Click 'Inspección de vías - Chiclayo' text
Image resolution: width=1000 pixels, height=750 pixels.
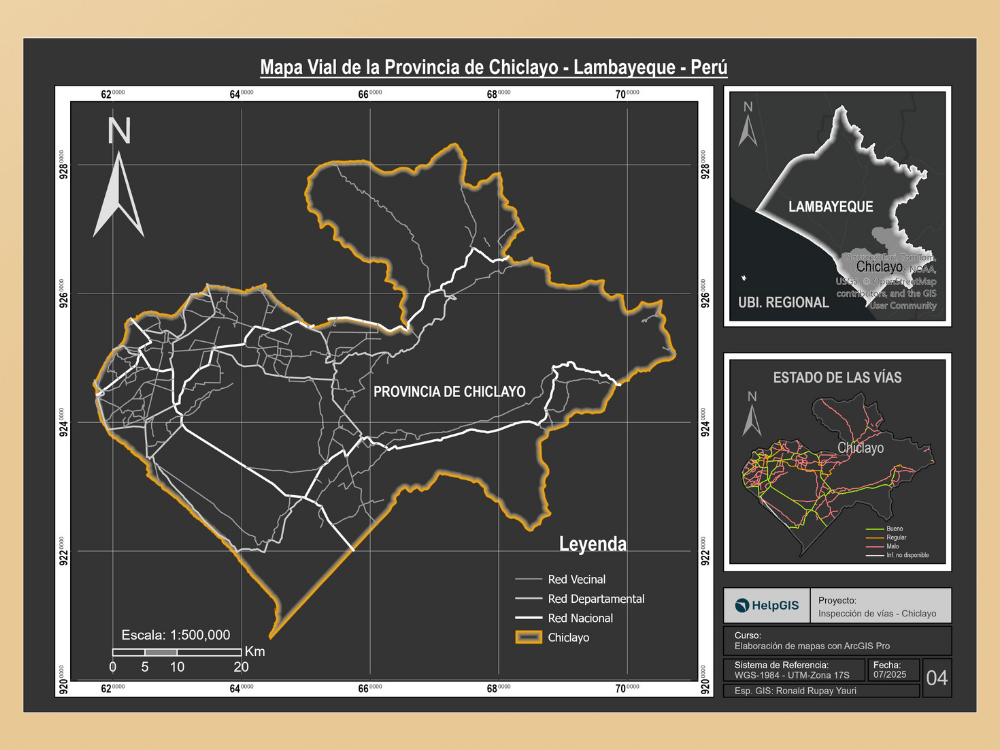point(877,614)
